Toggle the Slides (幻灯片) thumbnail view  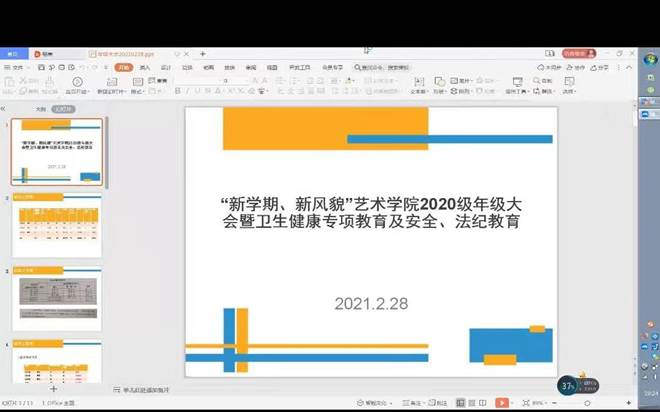tap(63, 108)
